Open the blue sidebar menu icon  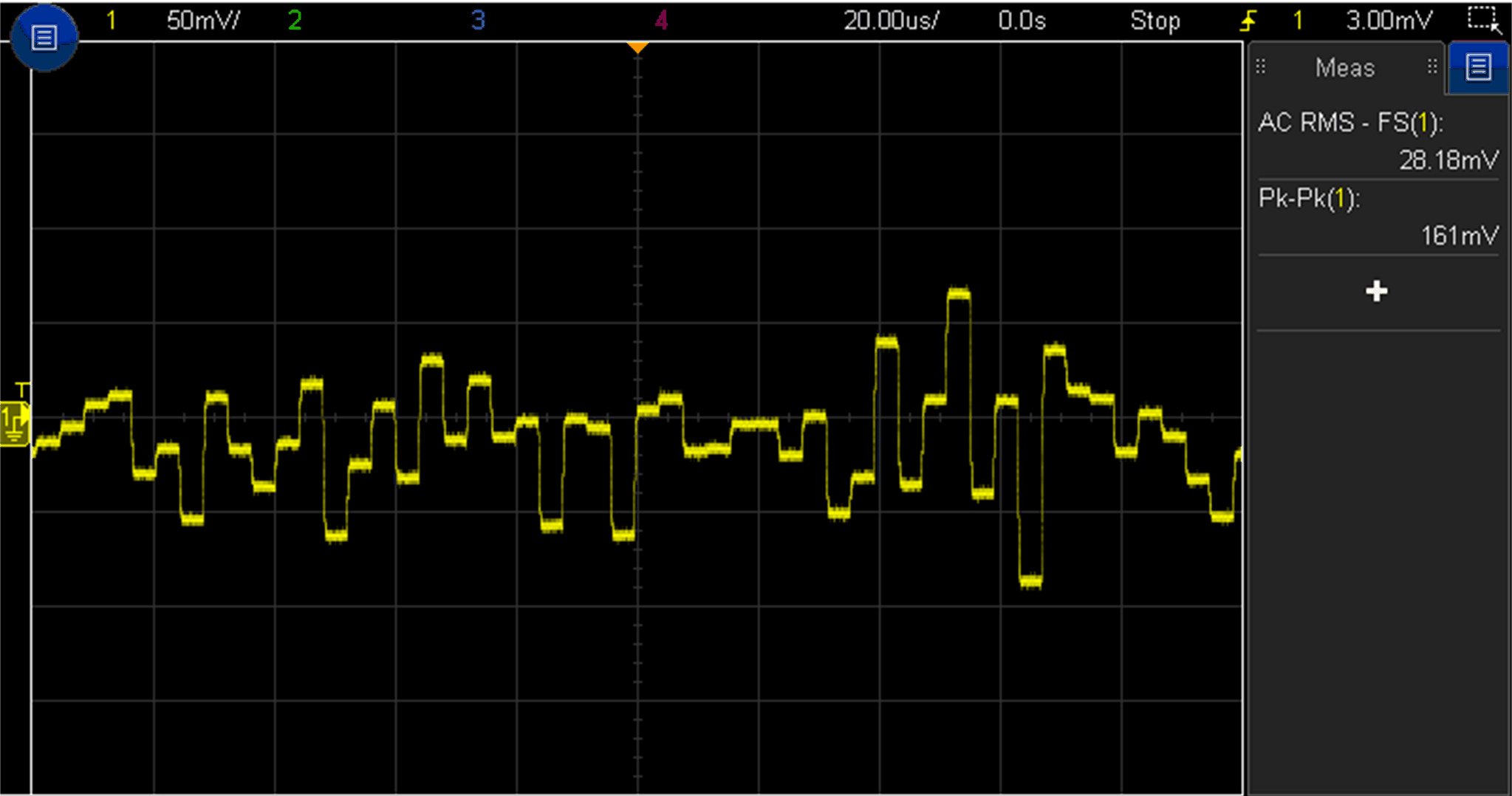click(x=1478, y=67)
